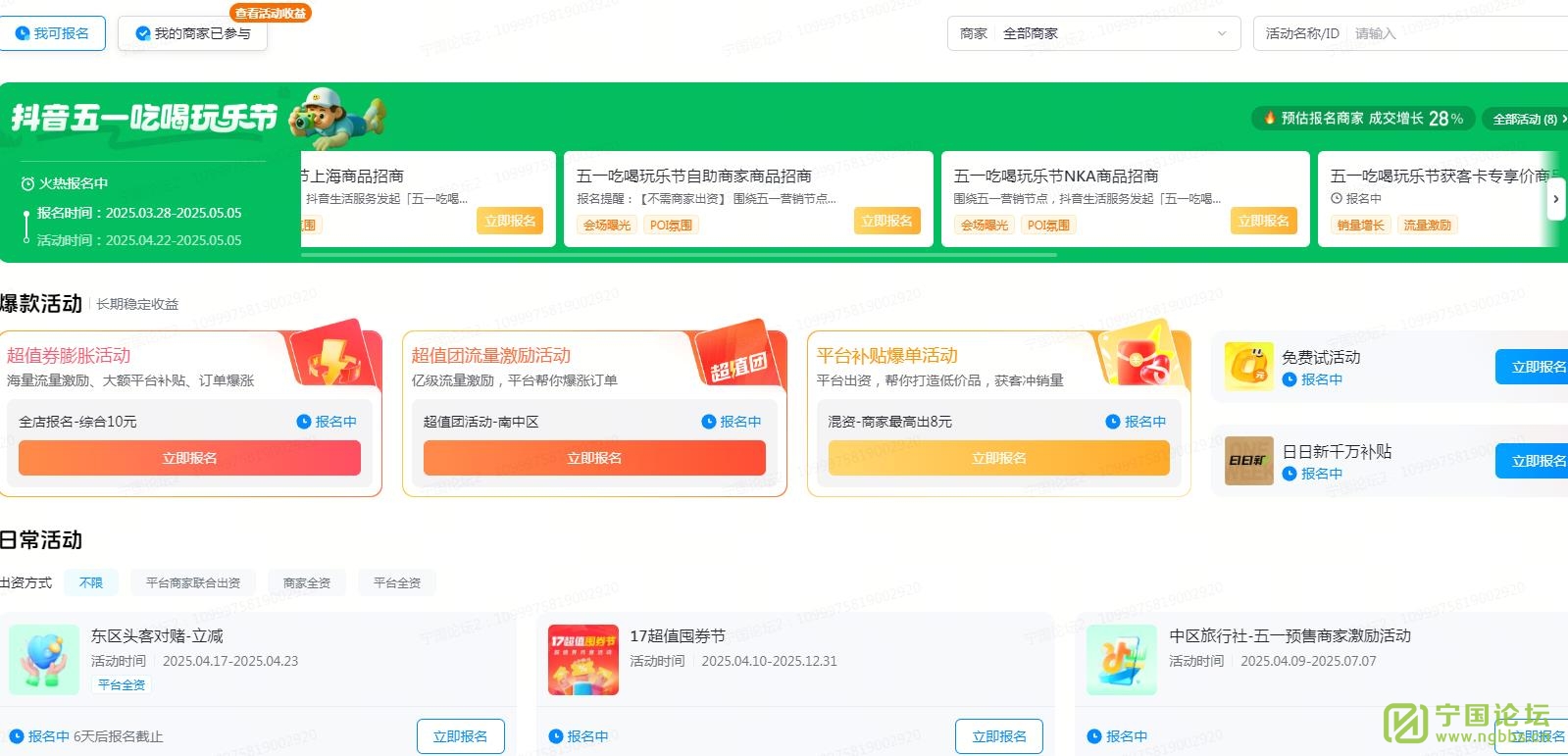Click 立即报名 under 混资-商家最高出8元
Image resolution: width=1568 pixels, height=756 pixels.
coord(998,458)
